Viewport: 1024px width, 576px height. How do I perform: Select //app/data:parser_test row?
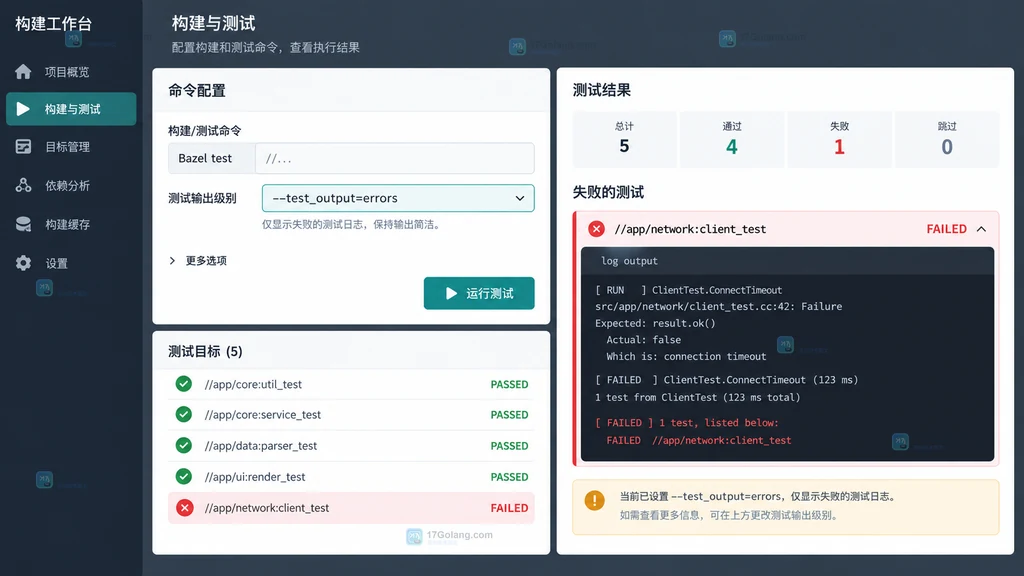tap(351, 445)
